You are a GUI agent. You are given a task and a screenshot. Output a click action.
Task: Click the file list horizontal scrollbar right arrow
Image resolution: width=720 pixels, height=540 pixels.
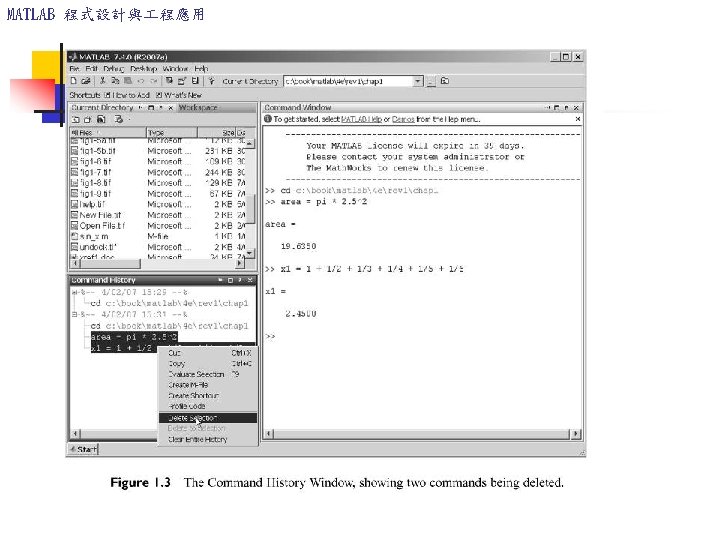(240, 264)
